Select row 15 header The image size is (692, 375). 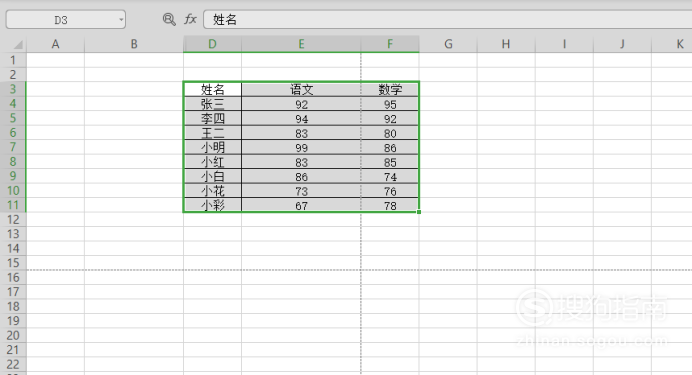(13, 263)
